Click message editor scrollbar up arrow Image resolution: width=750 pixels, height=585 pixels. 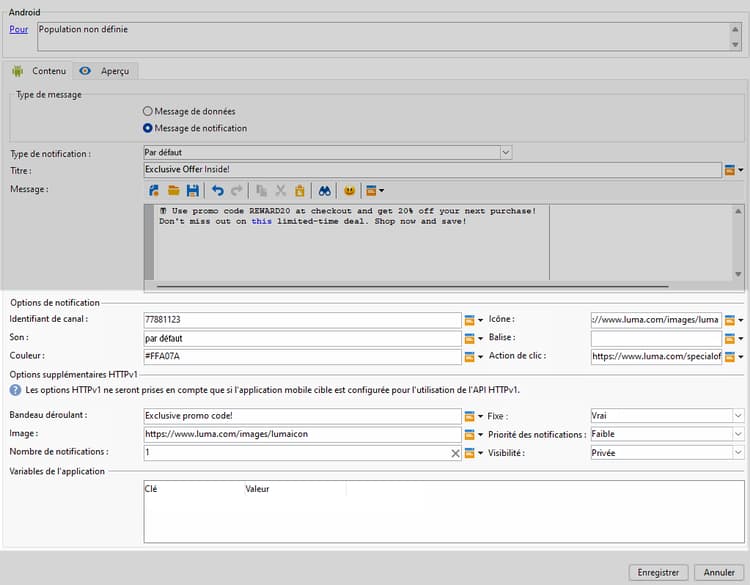[738, 211]
